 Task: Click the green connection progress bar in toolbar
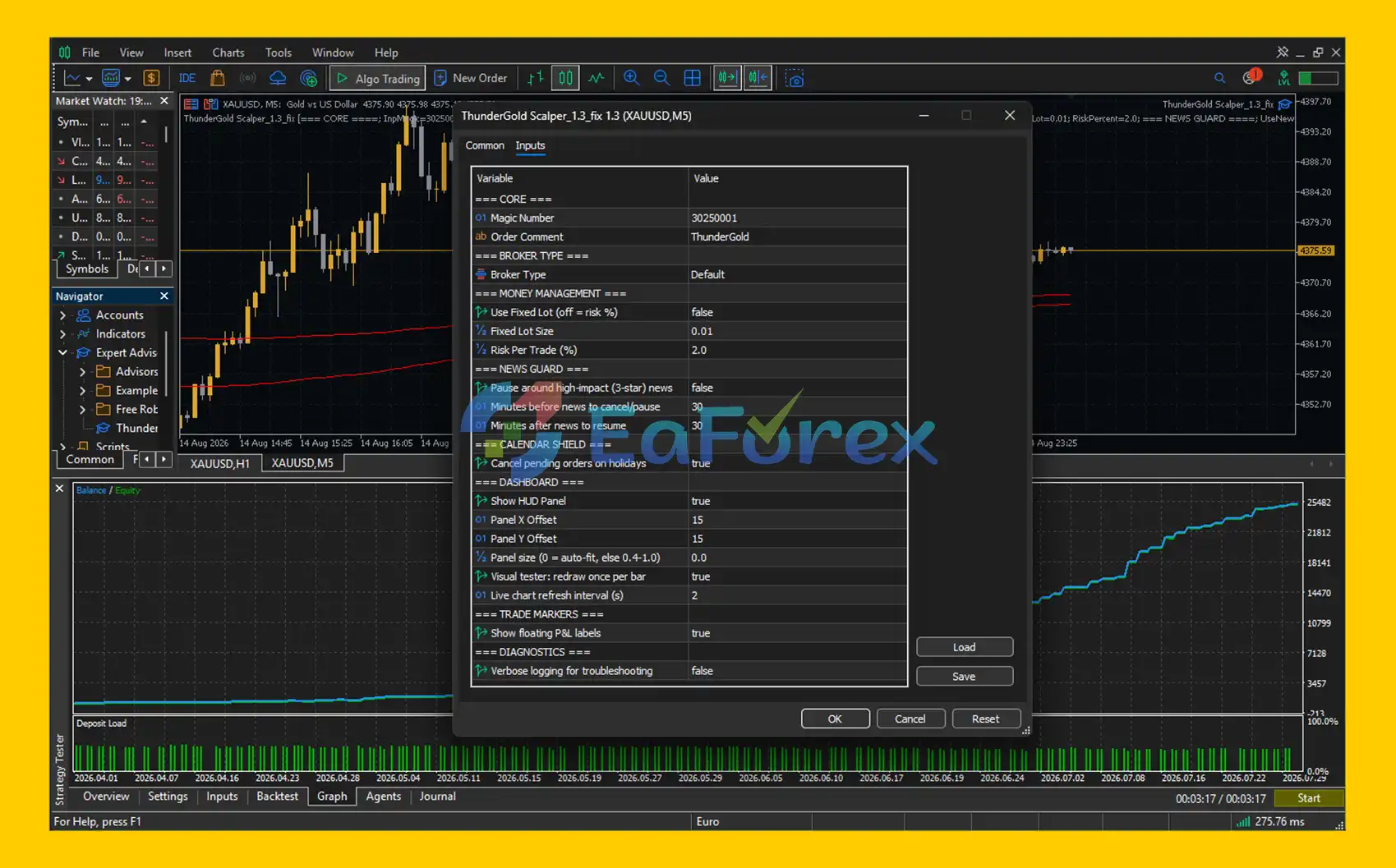(x=1319, y=78)
